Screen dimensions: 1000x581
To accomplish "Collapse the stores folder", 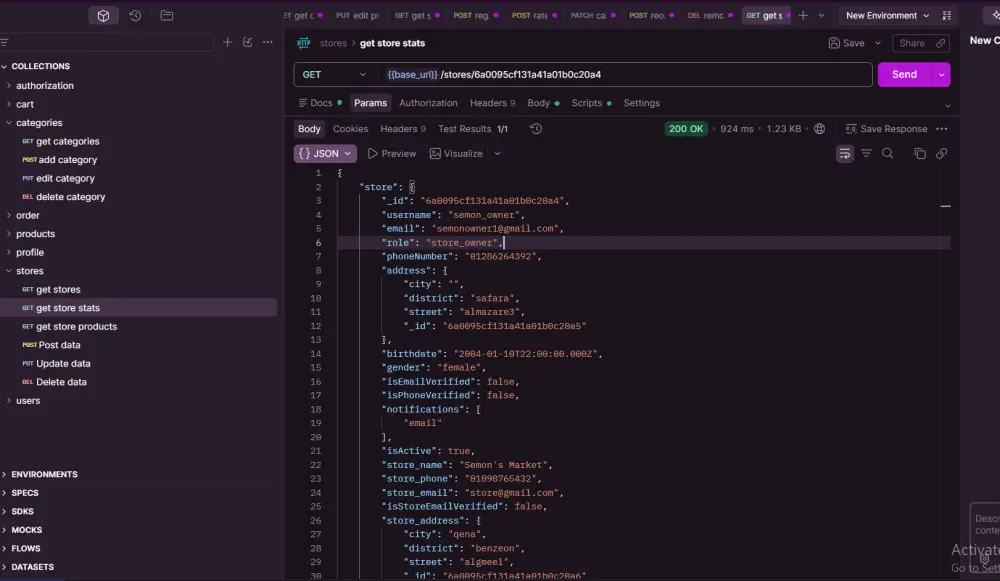I will (x=8, y=271).
